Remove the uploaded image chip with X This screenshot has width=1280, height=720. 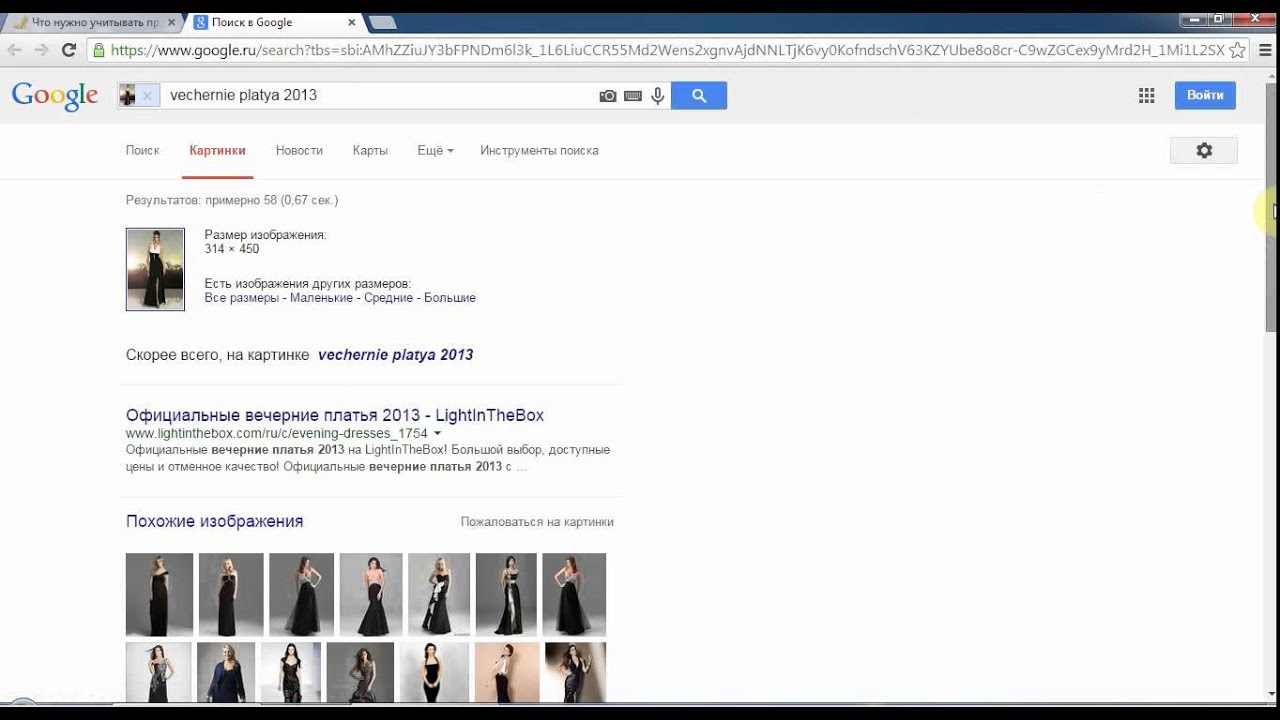(147, 96)
